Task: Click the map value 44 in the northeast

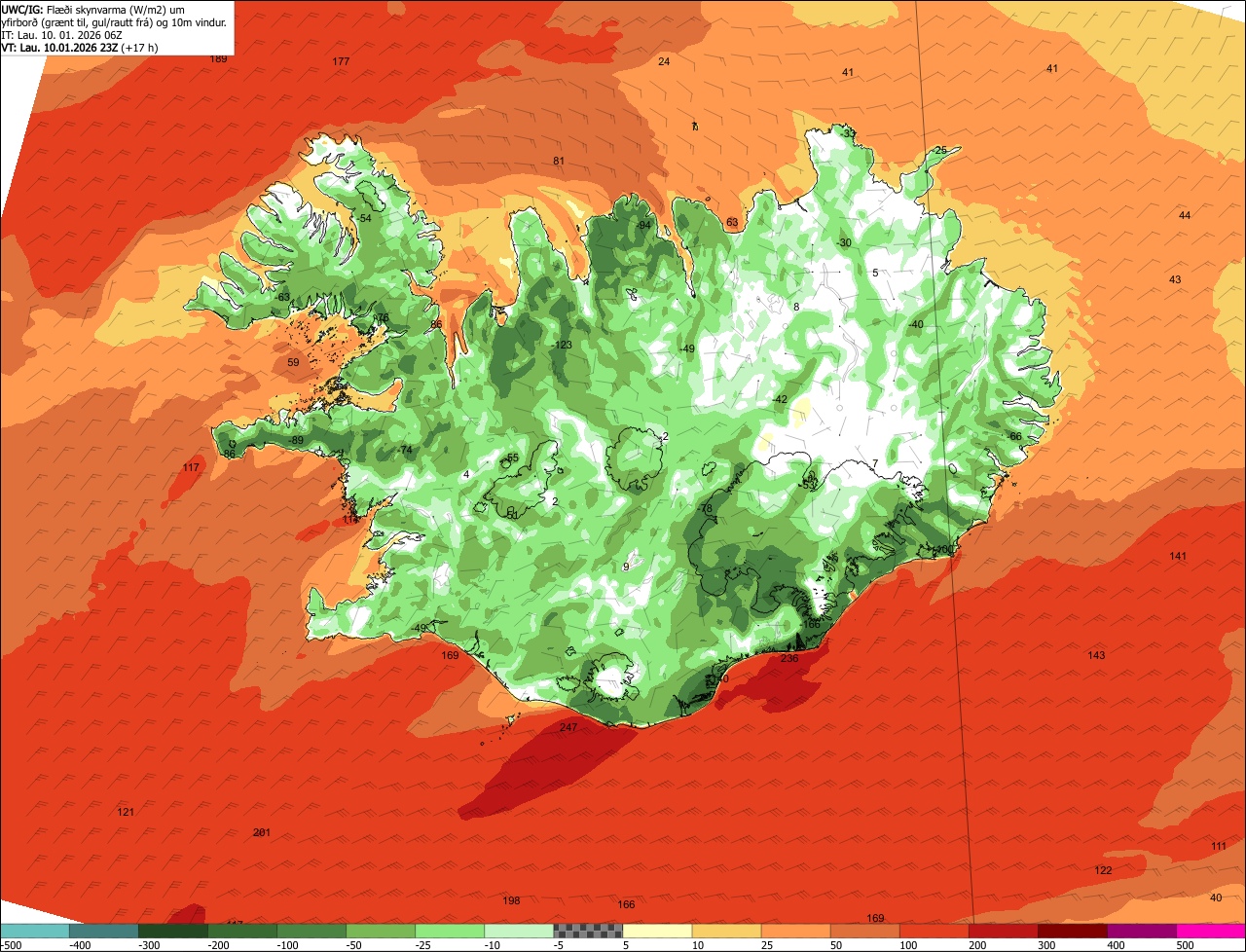Action: [x=1185, y=215]
